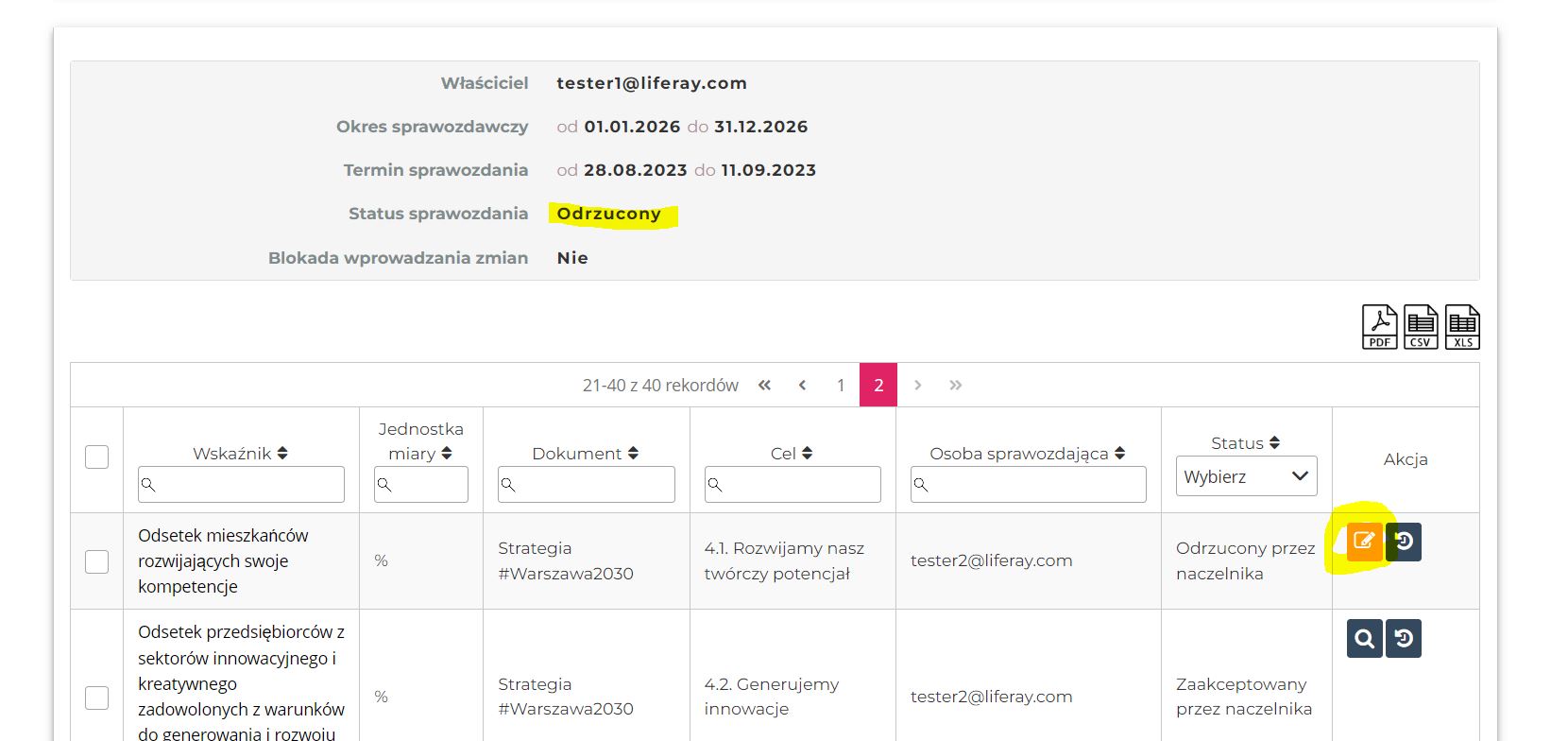
Task: Go to the previous page arrow
Action: click(802, 386)
